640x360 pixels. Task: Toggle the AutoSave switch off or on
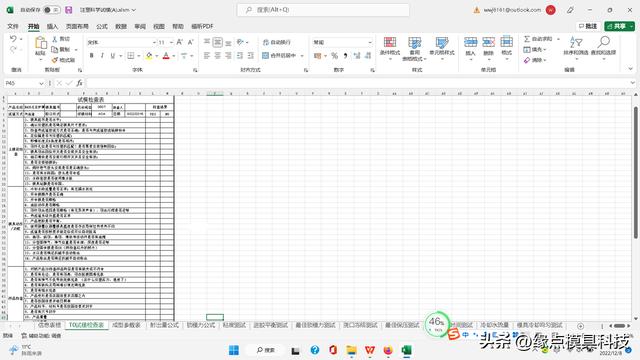52,10
